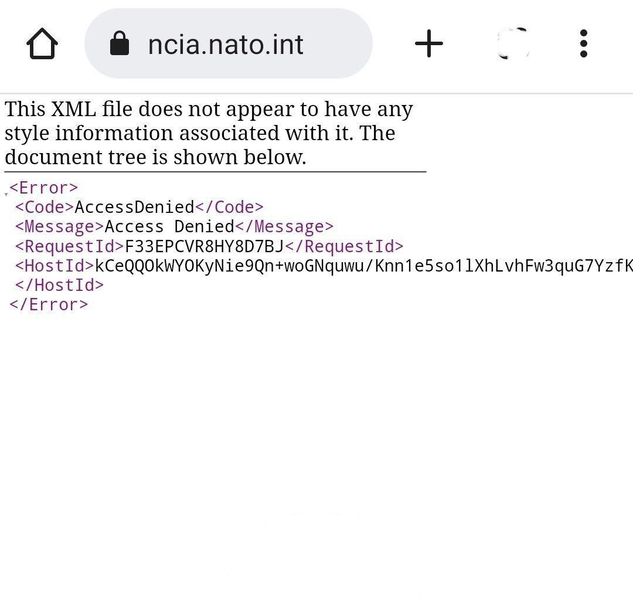Open site info via the lock icon
This screenshot has width=633, height=600.
119,43
